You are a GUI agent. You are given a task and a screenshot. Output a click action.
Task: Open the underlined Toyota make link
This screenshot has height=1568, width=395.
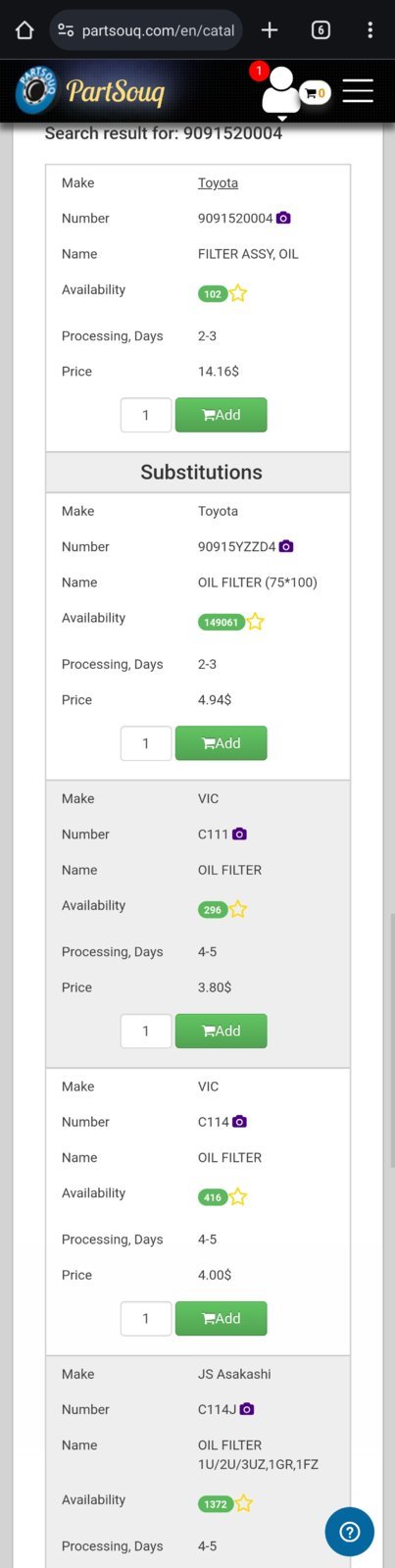218,182
